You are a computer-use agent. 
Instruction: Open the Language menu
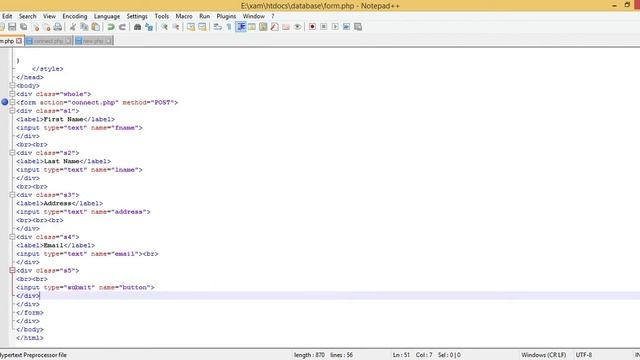(x=107, y=16)
